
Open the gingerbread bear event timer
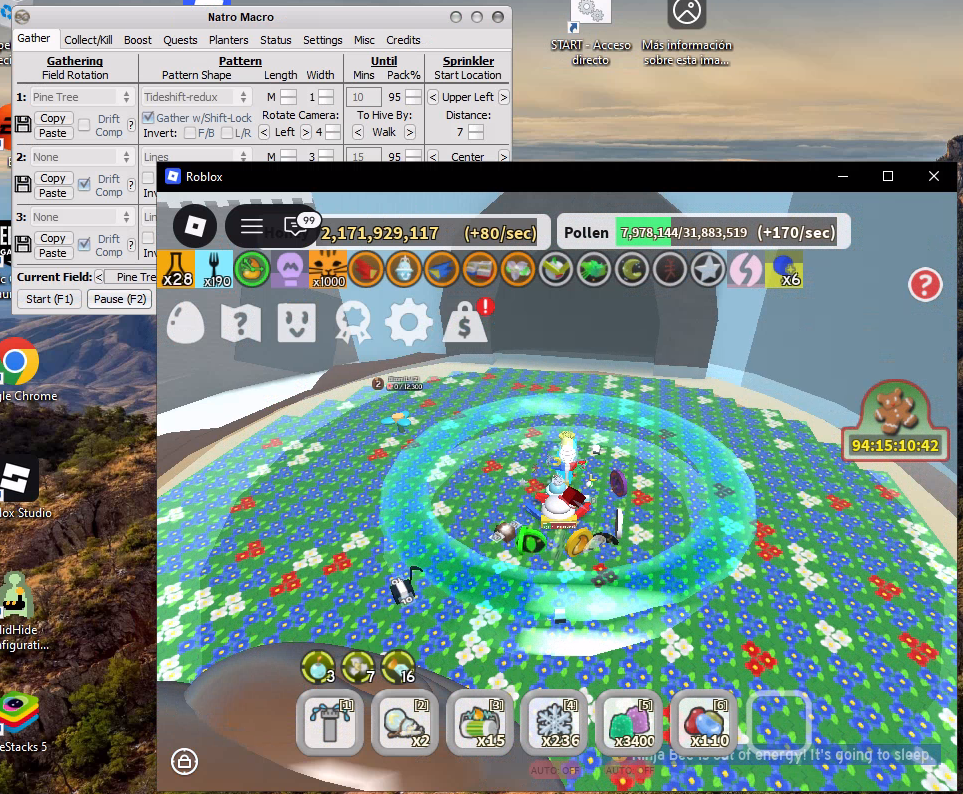tap(895, 420)
